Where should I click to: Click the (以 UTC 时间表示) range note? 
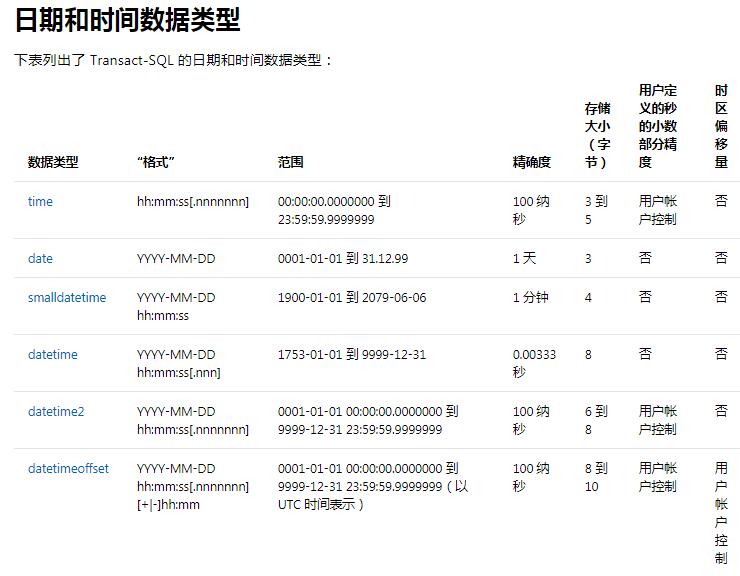[x=373, y=496]
